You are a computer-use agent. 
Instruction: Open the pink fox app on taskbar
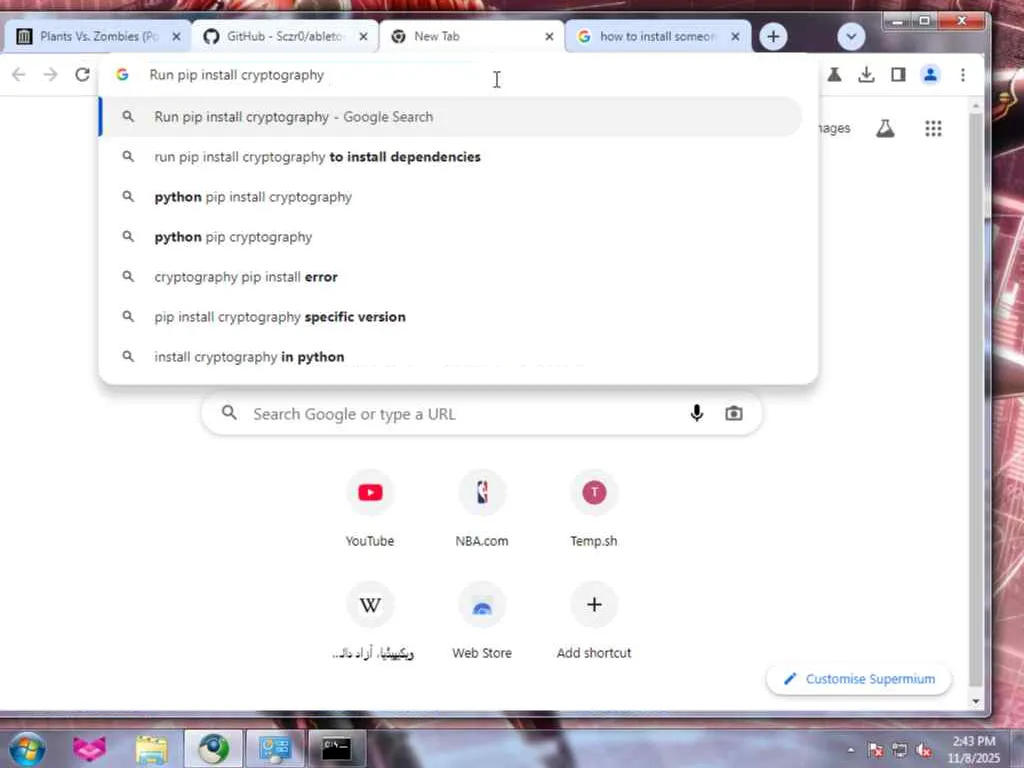point(89,748)
